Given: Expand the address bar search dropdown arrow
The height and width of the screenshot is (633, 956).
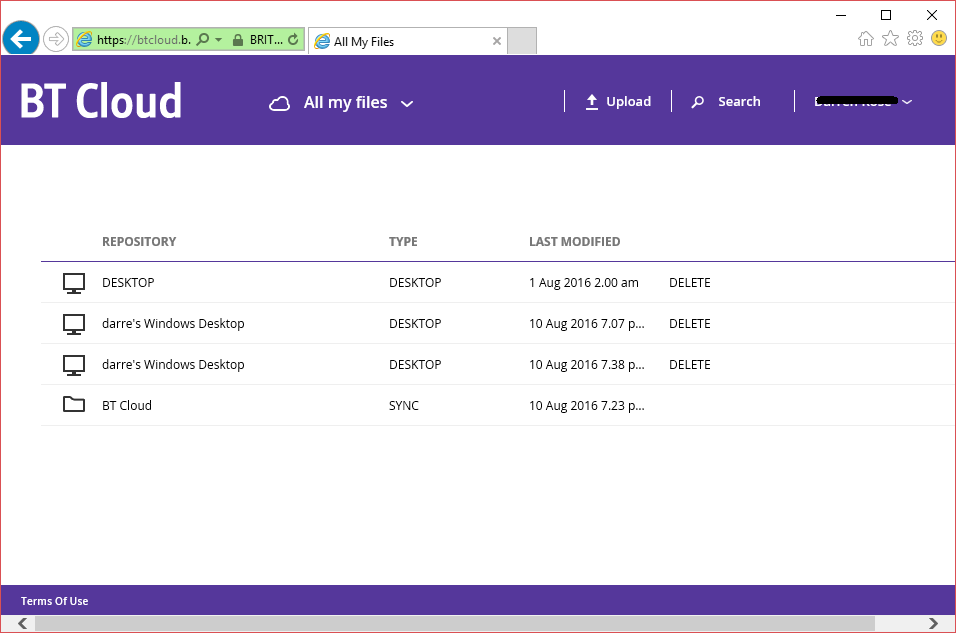Looking at the screenshot, I should (x=218, y=39).
